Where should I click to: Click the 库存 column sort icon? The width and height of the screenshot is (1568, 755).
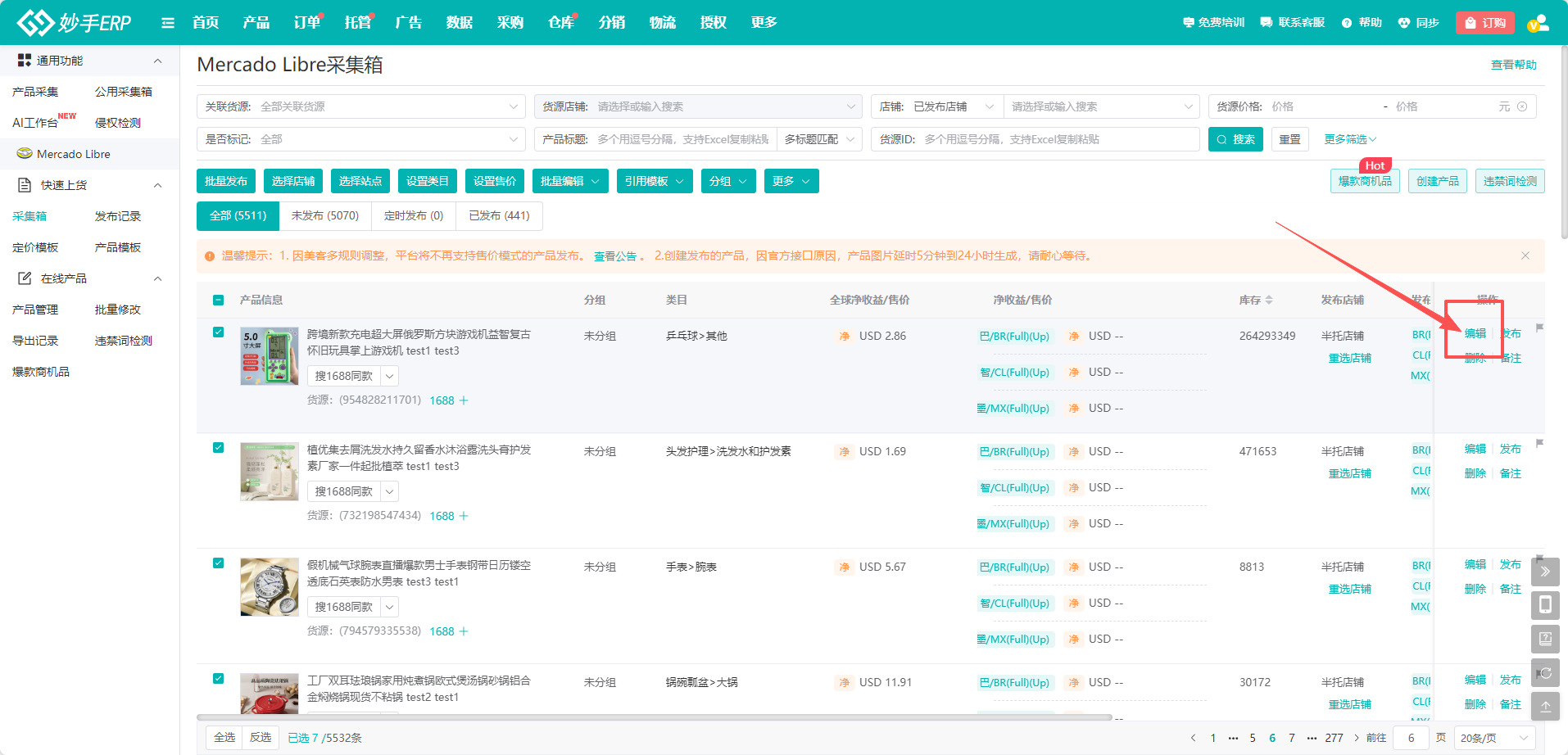click(1269, 301)
